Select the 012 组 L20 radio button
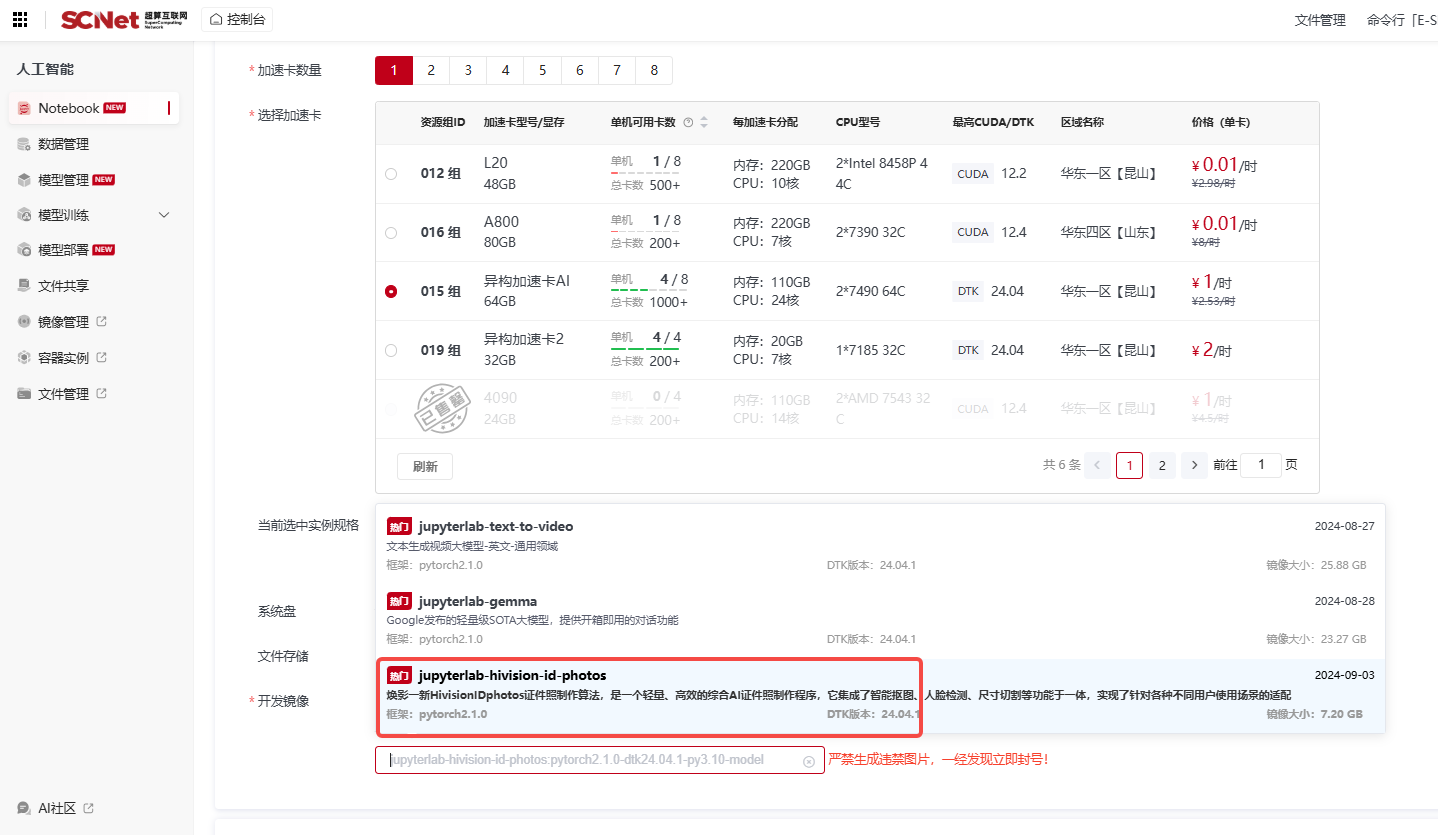This screenshot has width=1438, height=835. pyautogui.click(x=391, y=174)
